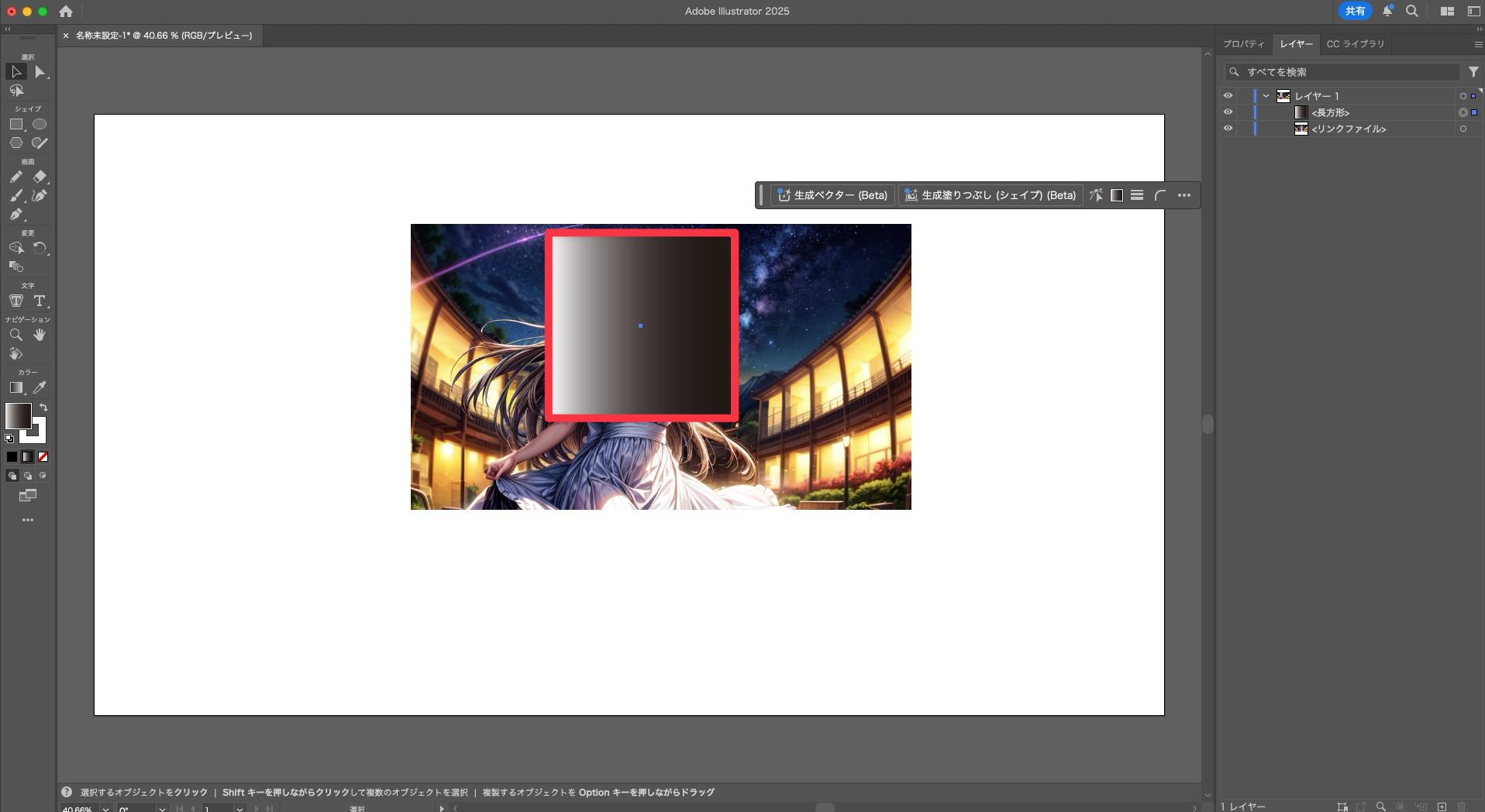Select the Lasso tool
Viewport: 1485px width, 812px height.
coord(16,91)
